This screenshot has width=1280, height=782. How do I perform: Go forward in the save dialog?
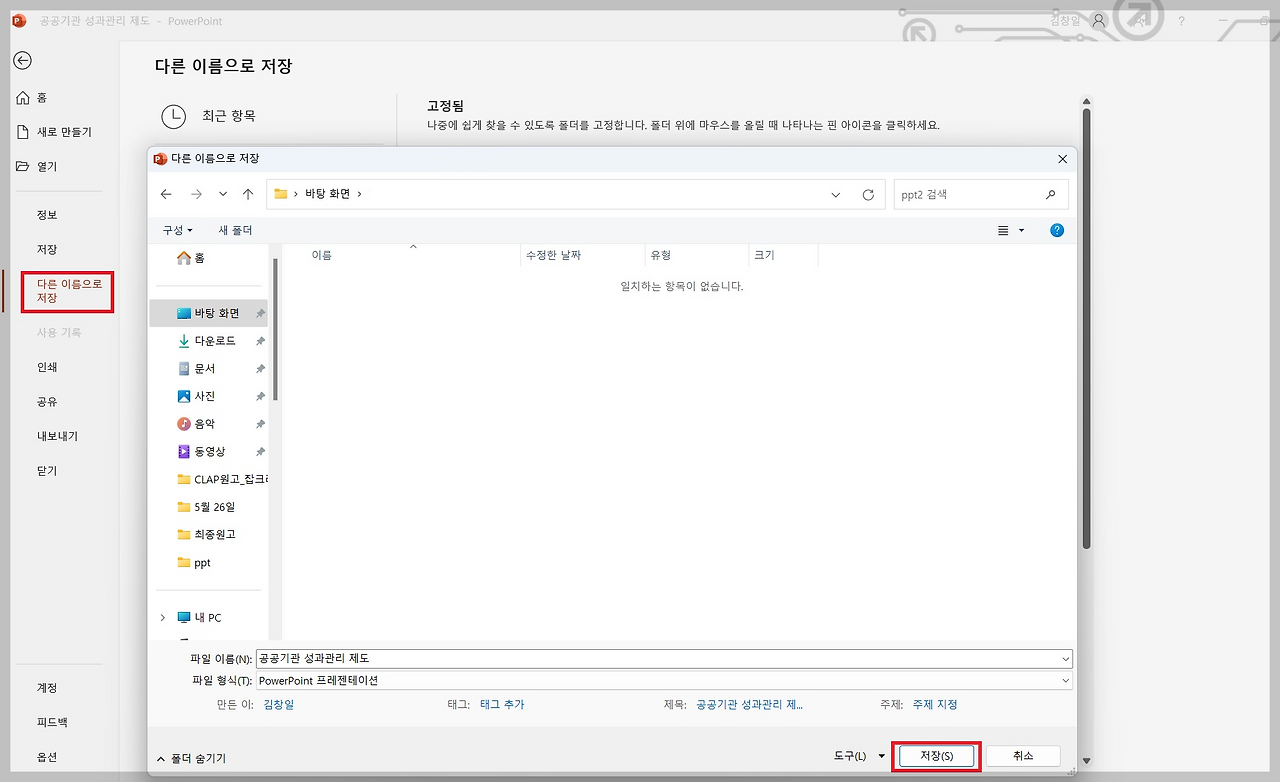196,194
